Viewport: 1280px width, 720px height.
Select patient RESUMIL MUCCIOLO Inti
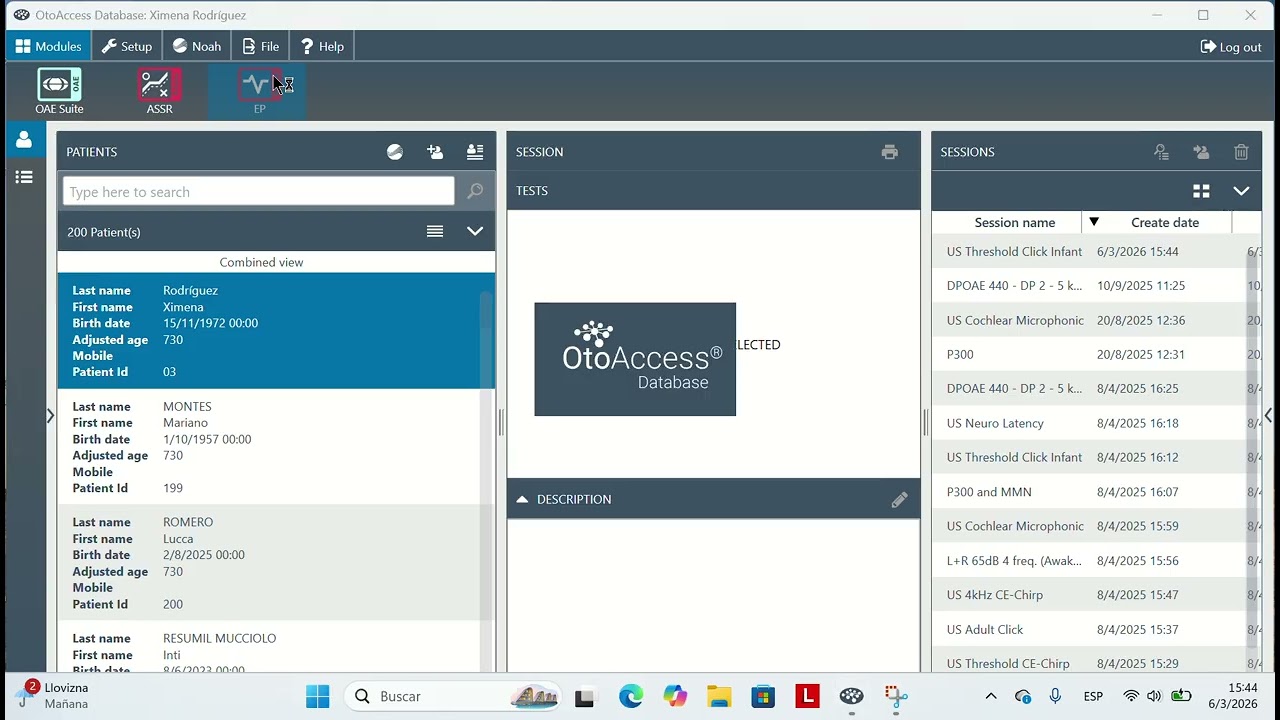point(270,647)
